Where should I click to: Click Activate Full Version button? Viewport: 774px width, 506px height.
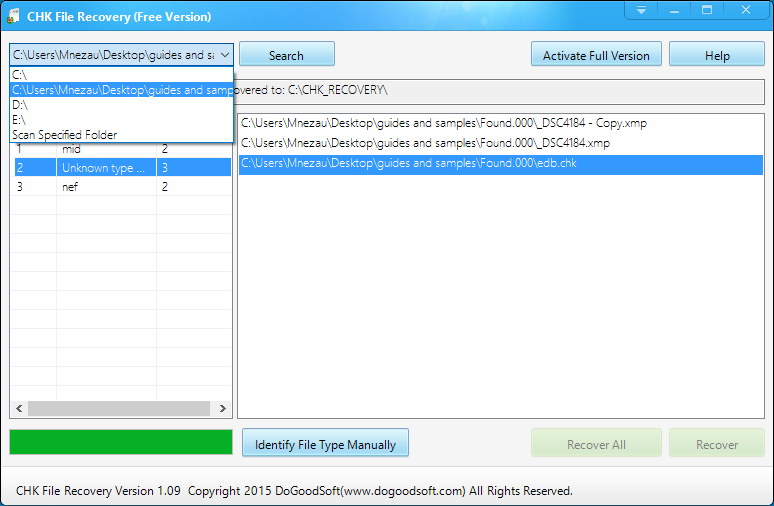tap(596, 55)
